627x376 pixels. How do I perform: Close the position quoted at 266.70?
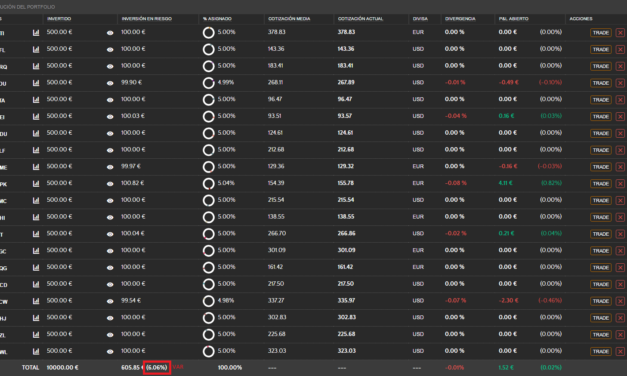[x=620, y=234]
